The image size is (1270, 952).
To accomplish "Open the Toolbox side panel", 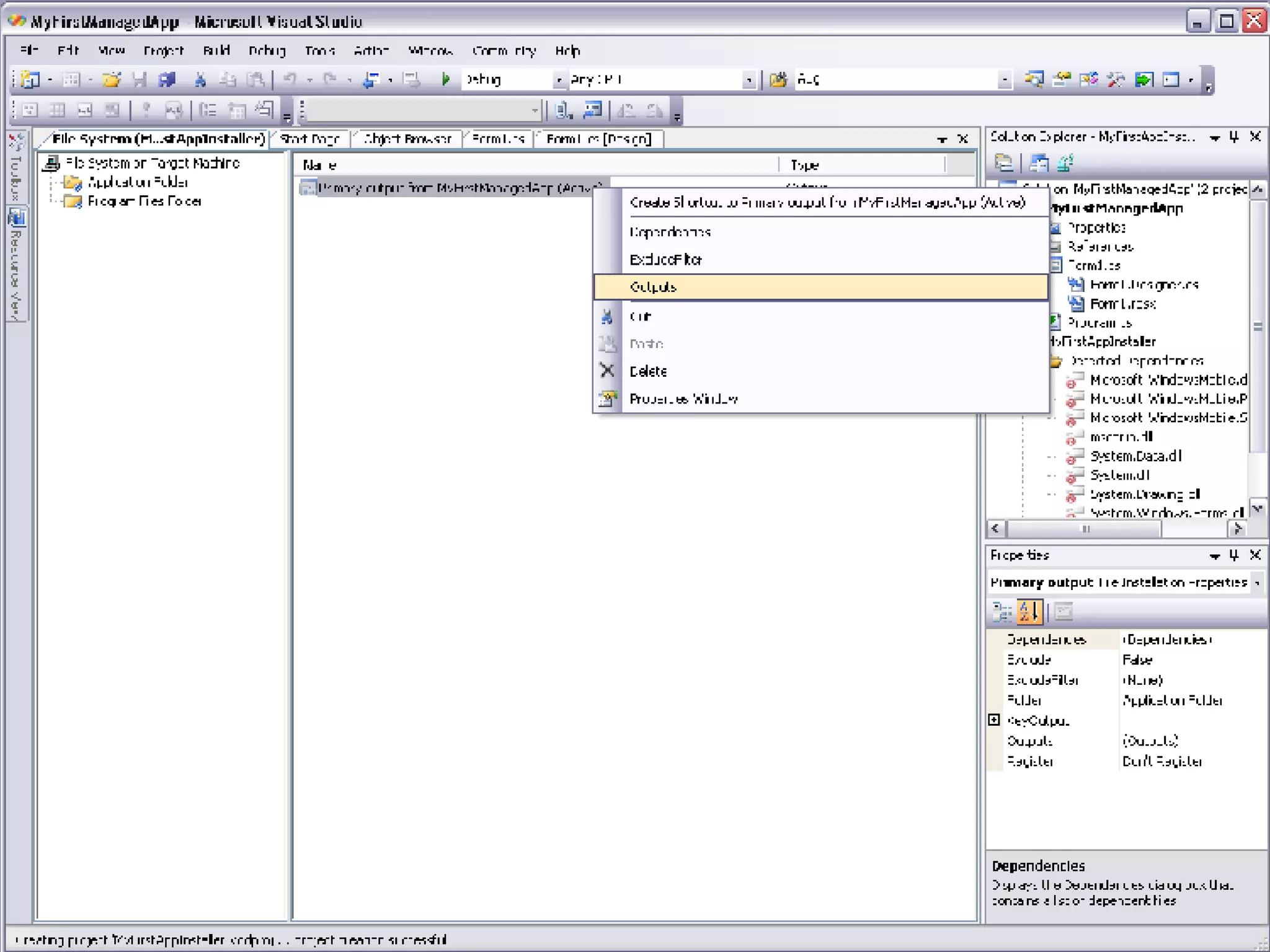I will [x=17, y=167].
